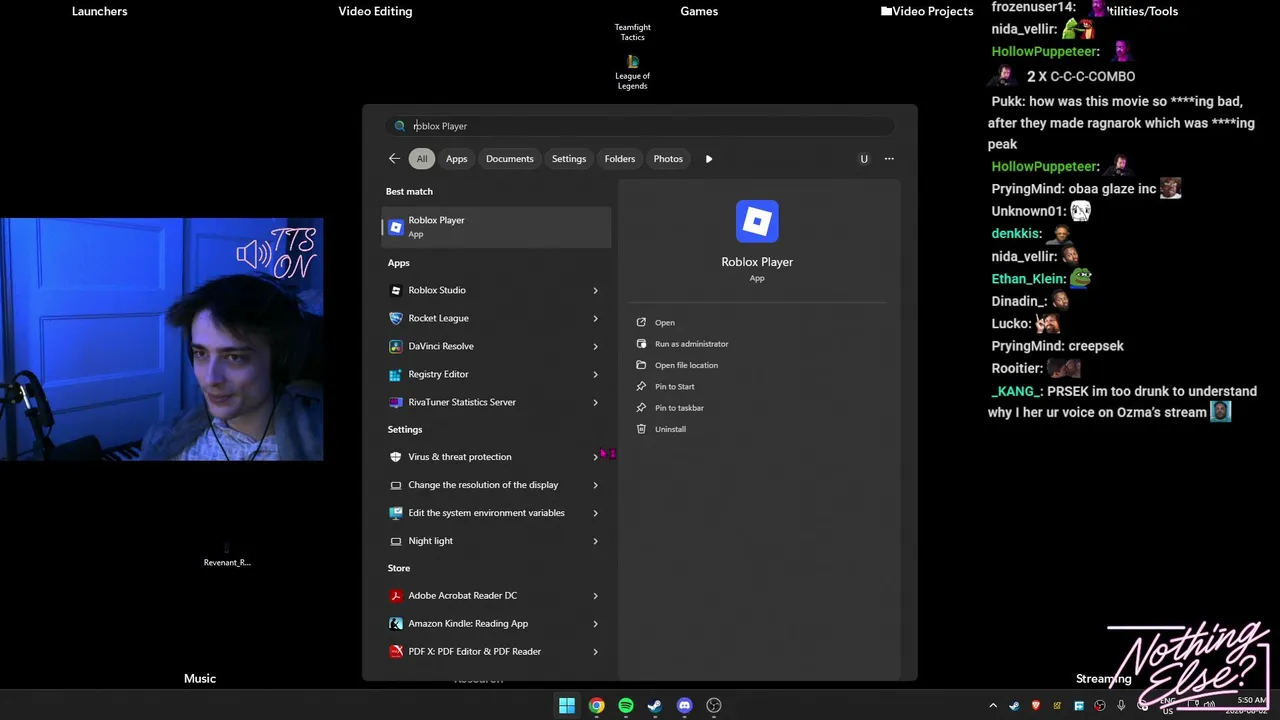1280x720 pixels.
Task: Click the U account button in search panel
Action: [864, 159]
